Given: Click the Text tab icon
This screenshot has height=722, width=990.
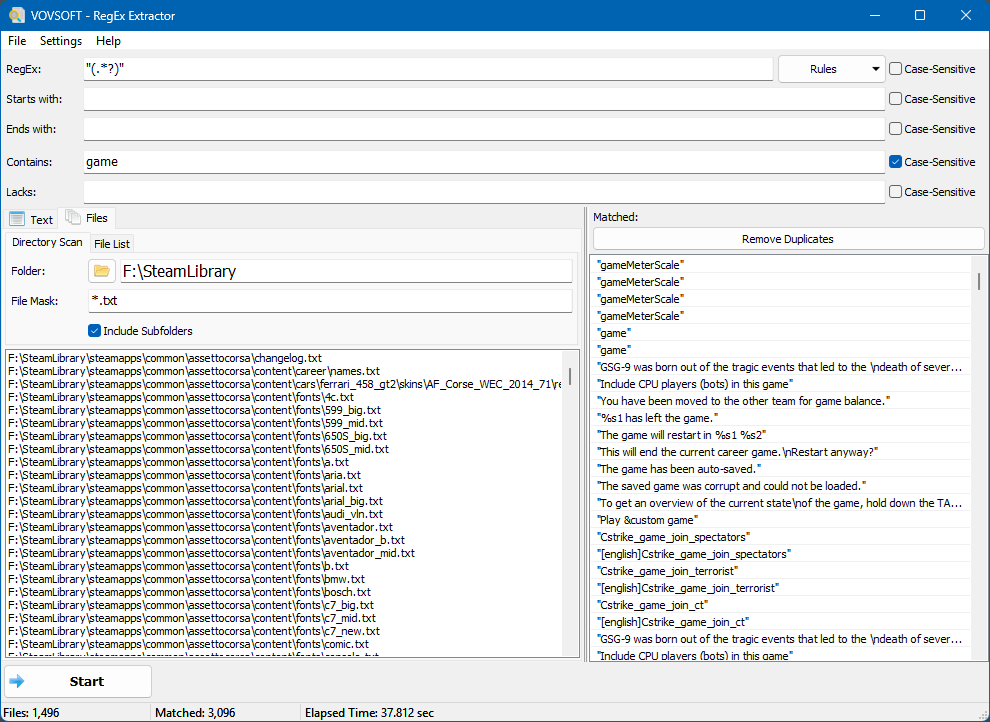Looking at the screenshot, I should point(17,219).
